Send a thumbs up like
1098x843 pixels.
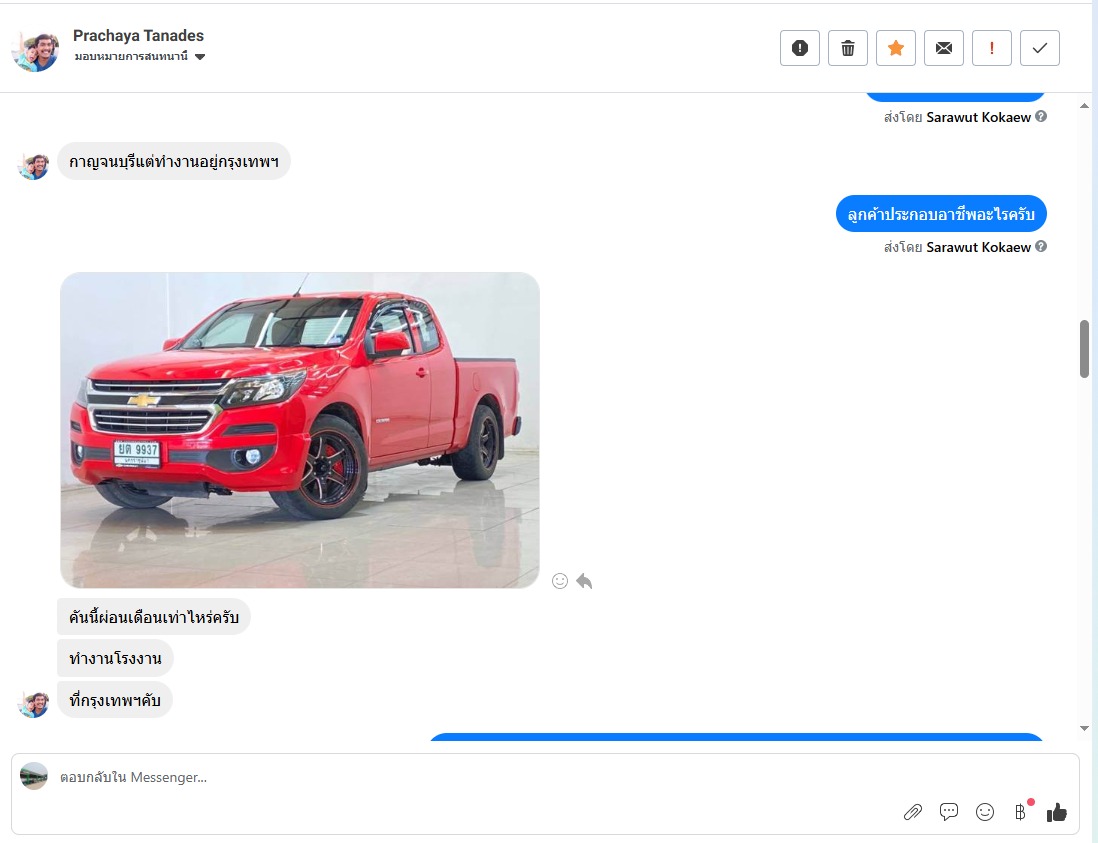(x=1057, y=812)
